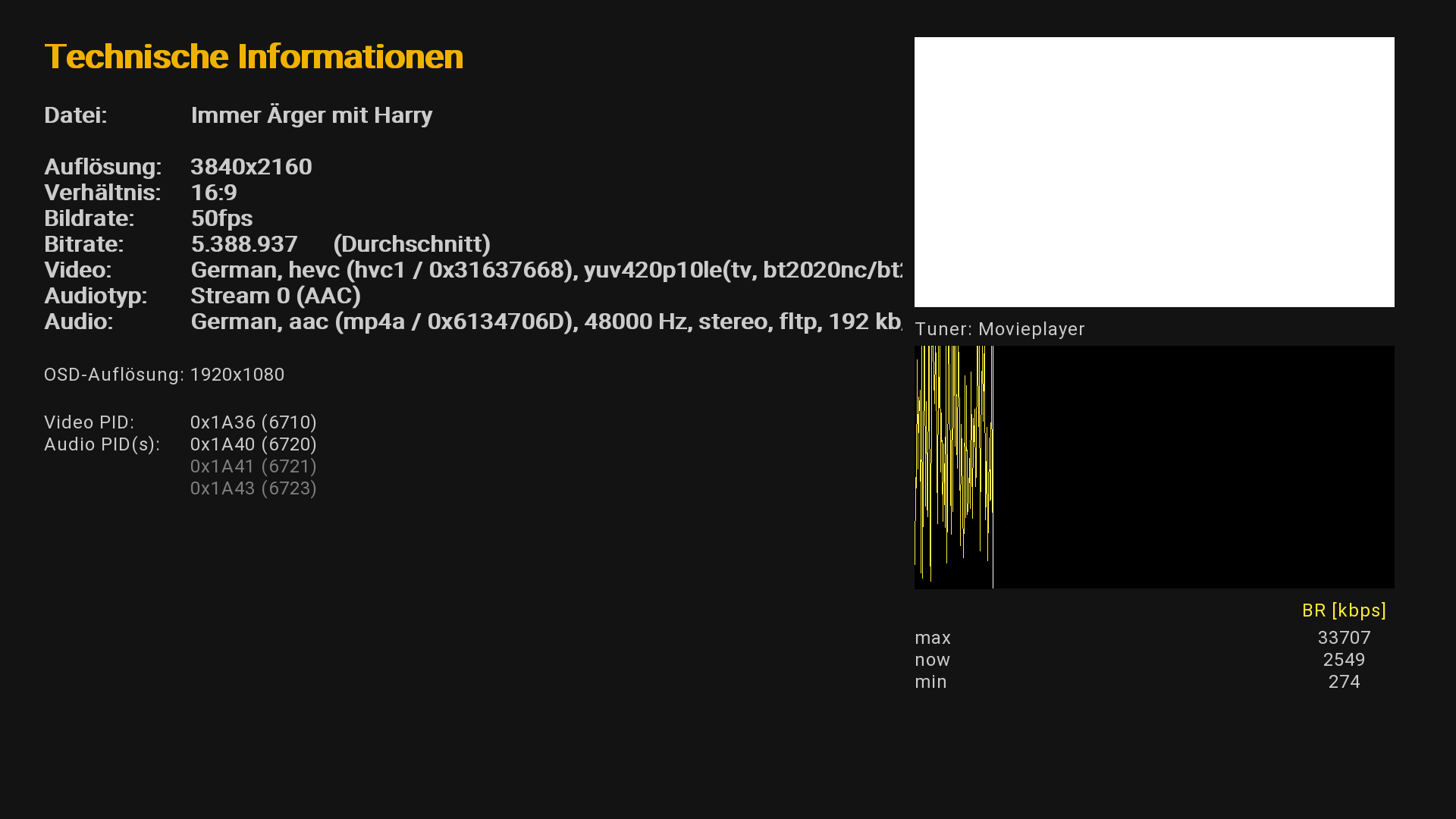1456x819 pixels.
Task: Select video PID 0x1A36 (6710)
Action: (253, 422)
